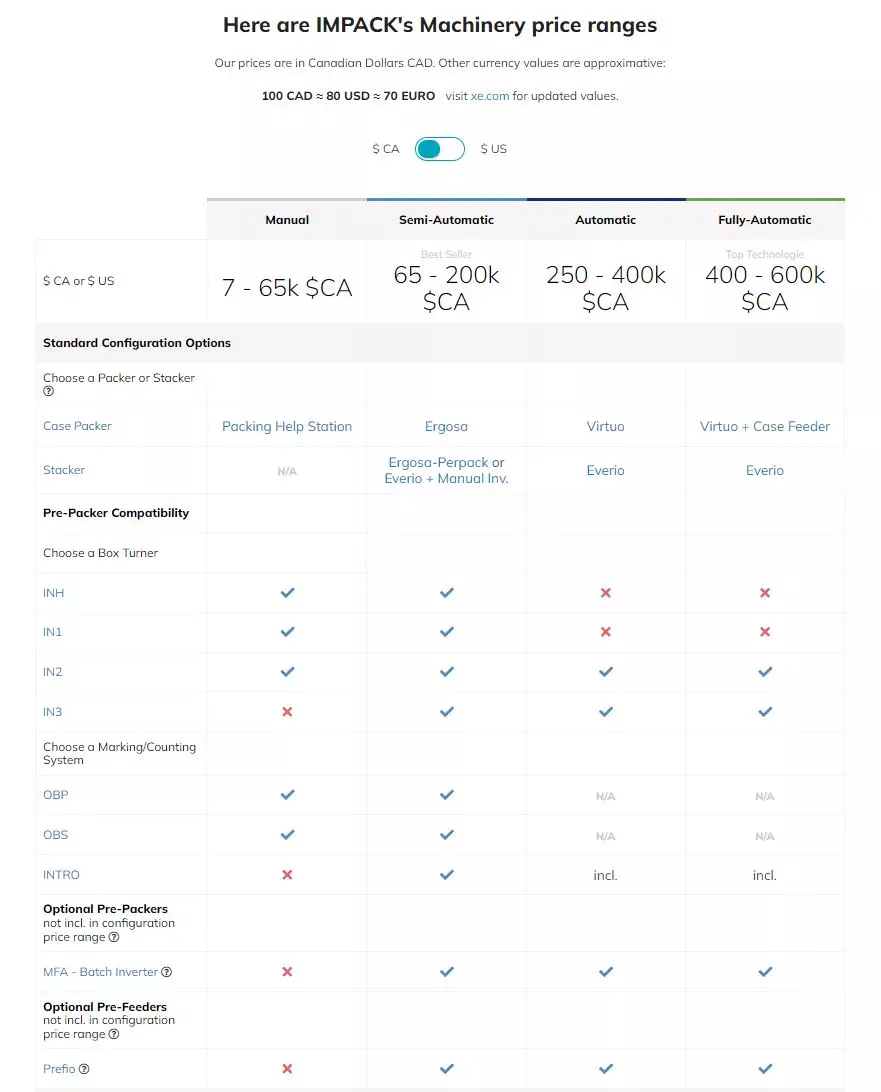The image size is (881, 1092).
Task: Open the IN1 box turner link
Action: click(52, 632)
